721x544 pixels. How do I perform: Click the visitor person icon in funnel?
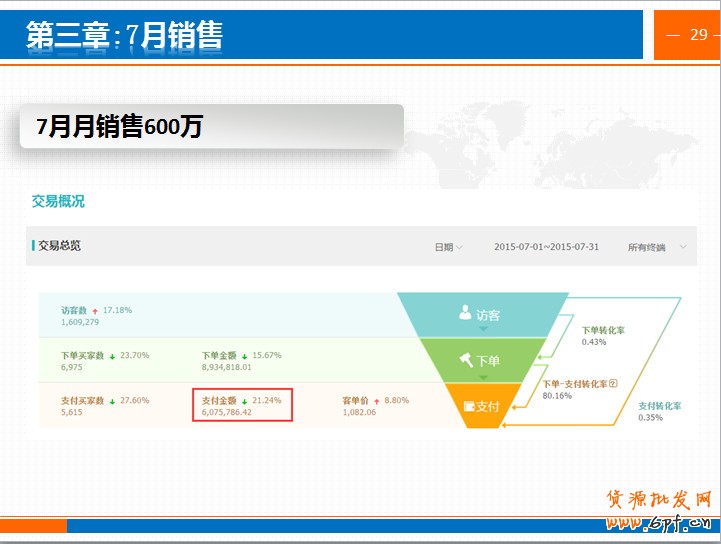(465, 313)
